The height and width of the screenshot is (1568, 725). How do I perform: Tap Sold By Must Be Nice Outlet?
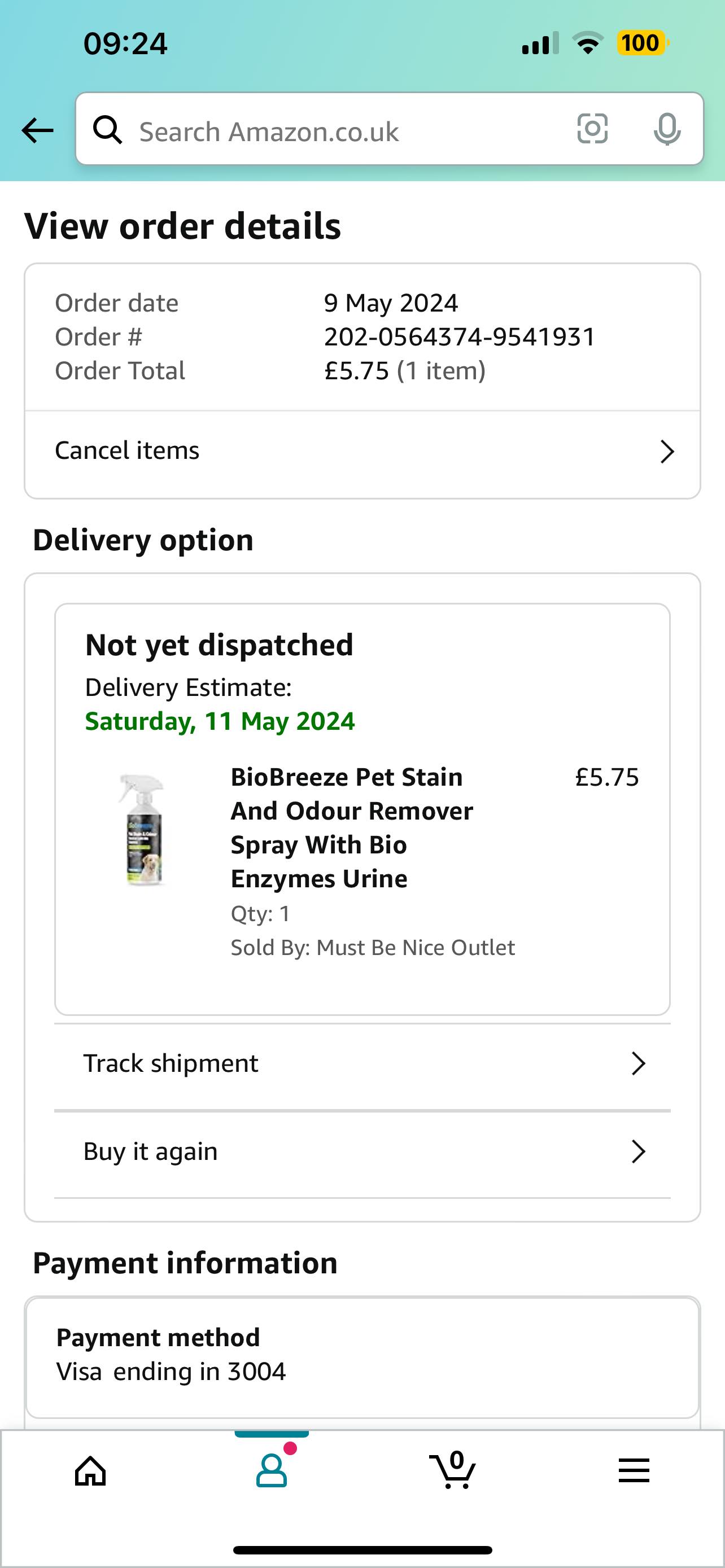pos(373,948)
